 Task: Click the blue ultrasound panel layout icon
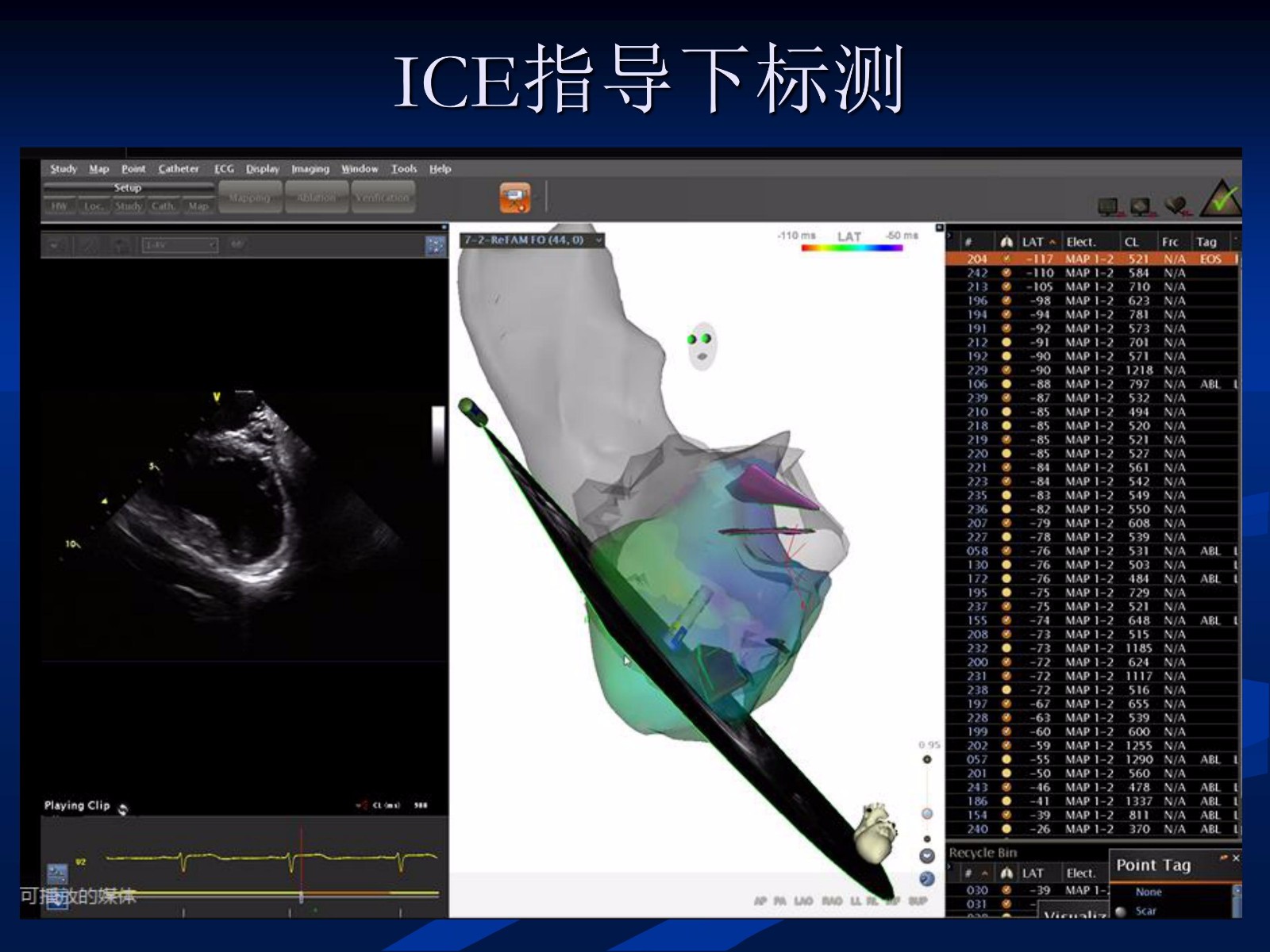tap(436, 245)
